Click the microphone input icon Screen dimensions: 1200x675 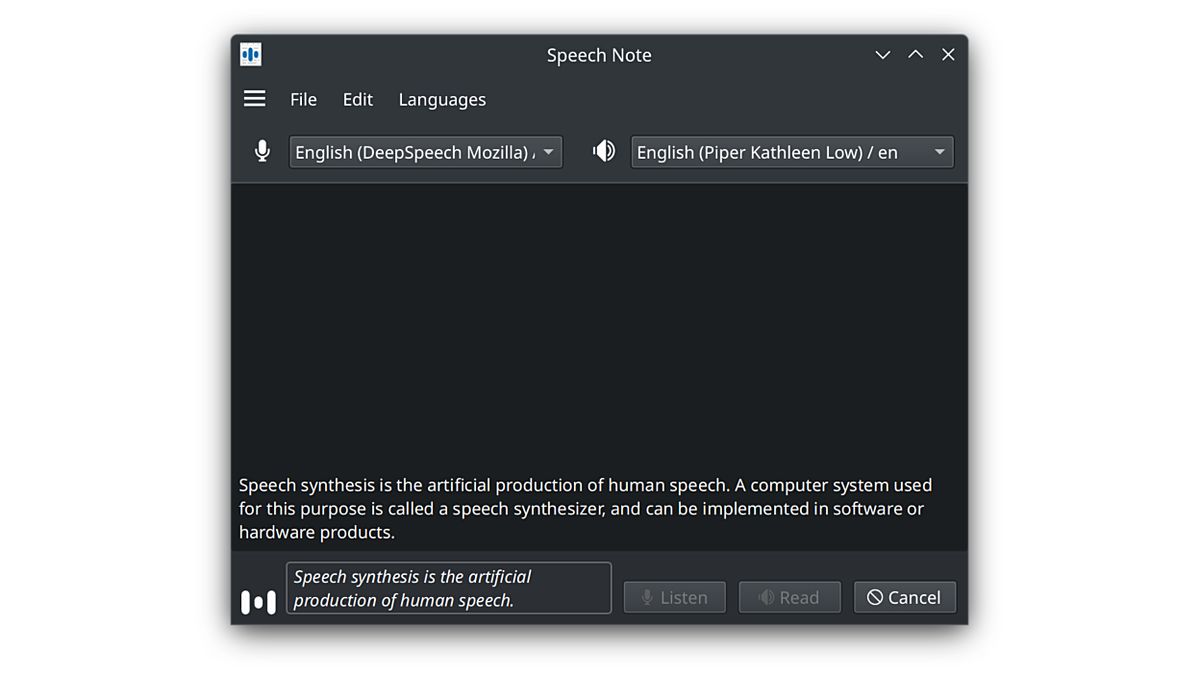point(262,151)
